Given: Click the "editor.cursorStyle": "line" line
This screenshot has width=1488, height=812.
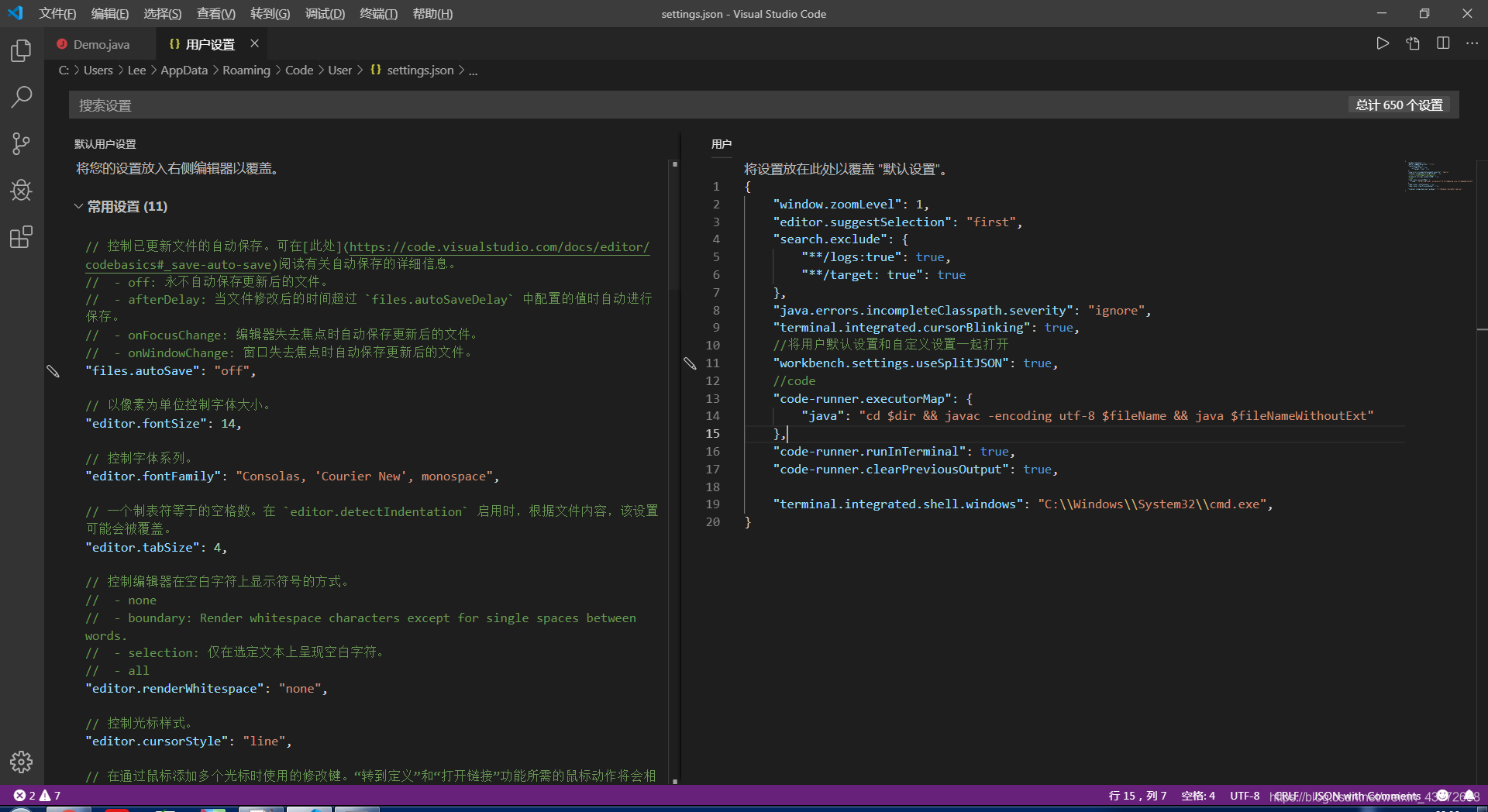Looking at the screenshot, I should tap(188, 741).
